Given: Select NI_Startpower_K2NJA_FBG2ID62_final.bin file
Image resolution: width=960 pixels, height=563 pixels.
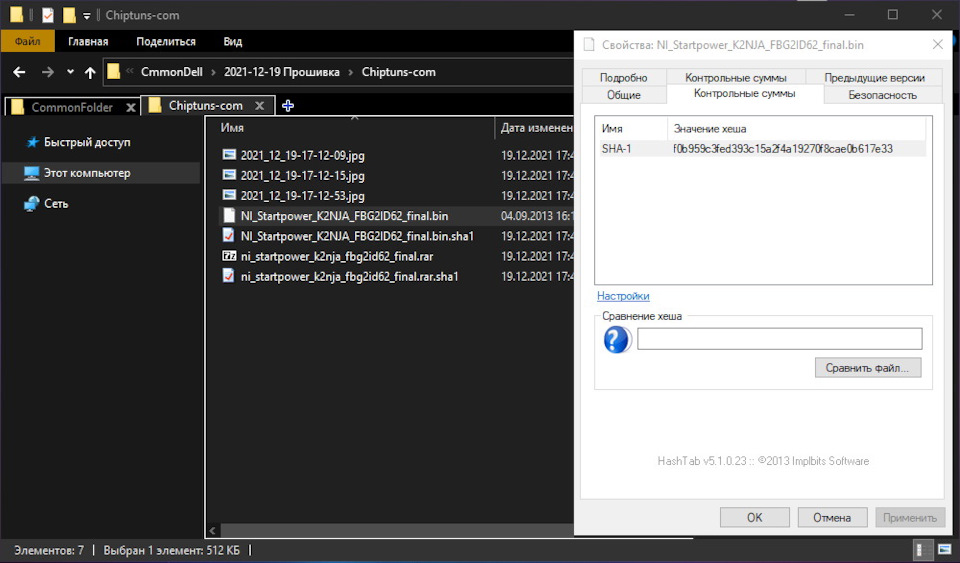Looking at the screenshot, I should click(x=344, y=216).
